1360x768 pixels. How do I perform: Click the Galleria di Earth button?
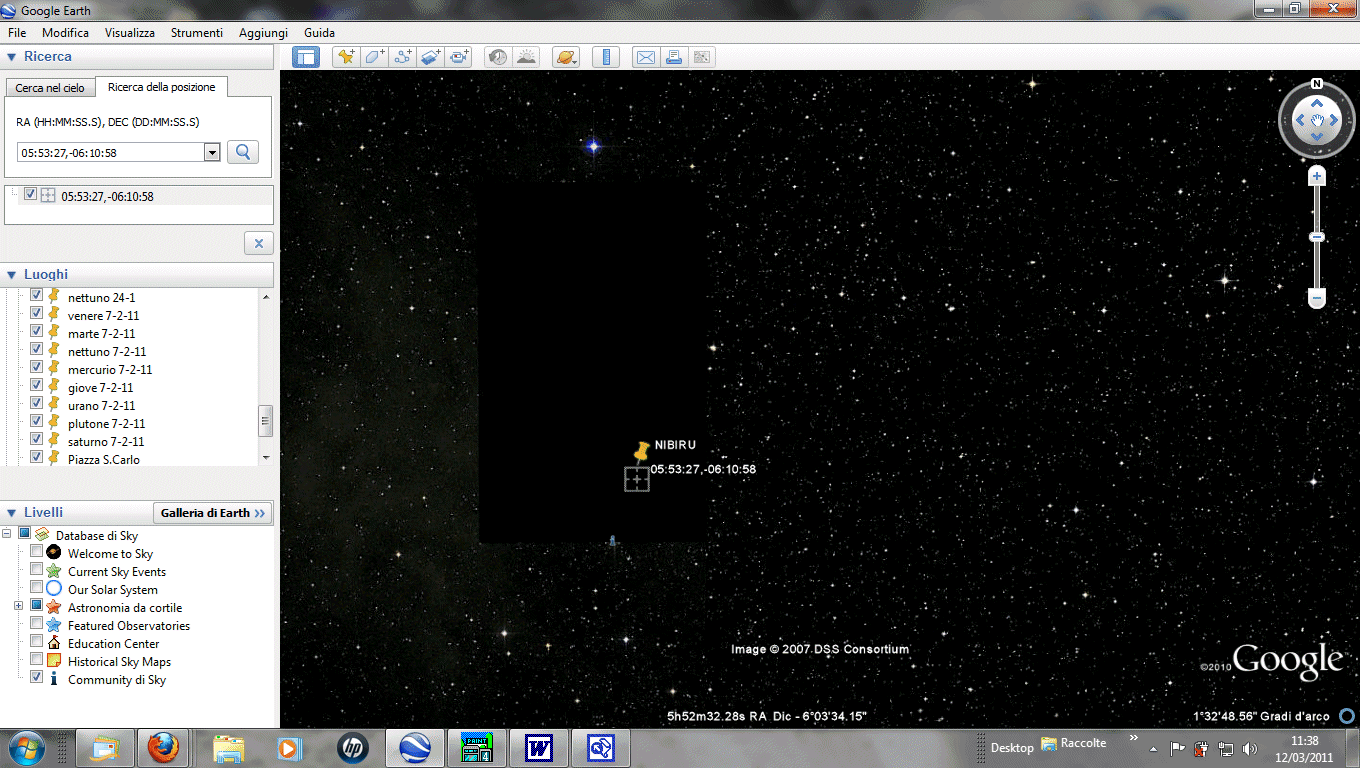point(213,513)
